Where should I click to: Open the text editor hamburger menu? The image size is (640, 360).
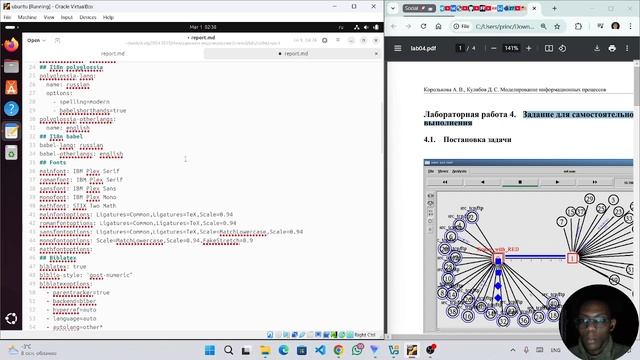[x=338, y=40]
